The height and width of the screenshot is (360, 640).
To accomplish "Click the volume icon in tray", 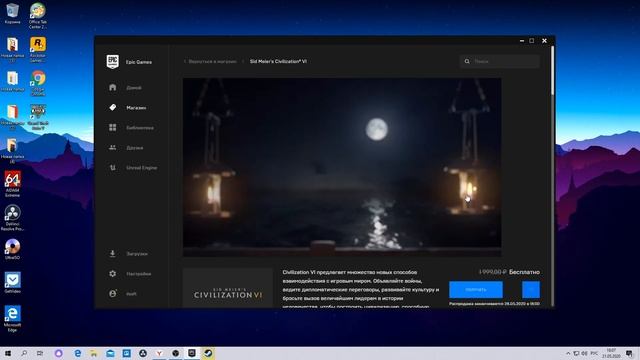I will coord(584,353).
